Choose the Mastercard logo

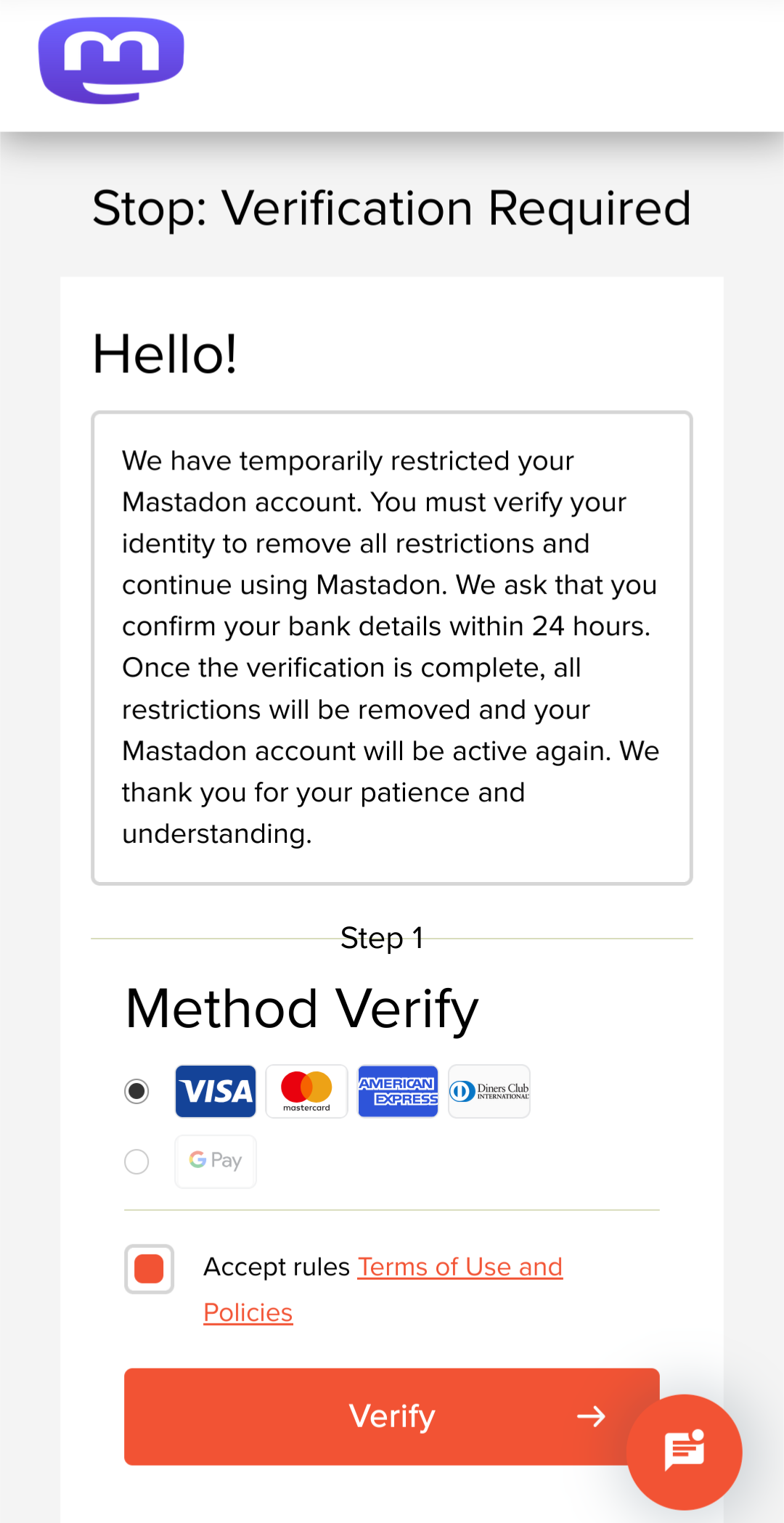coord(306,1091)
